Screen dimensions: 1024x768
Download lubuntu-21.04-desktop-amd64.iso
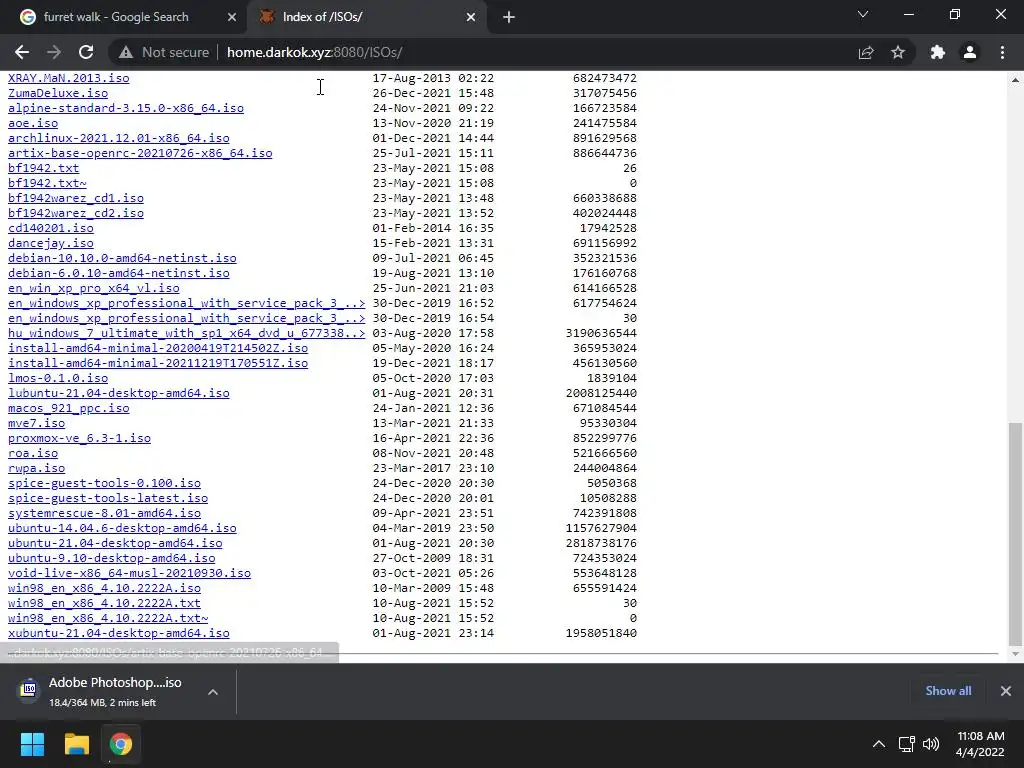click(x=119, y=393)
